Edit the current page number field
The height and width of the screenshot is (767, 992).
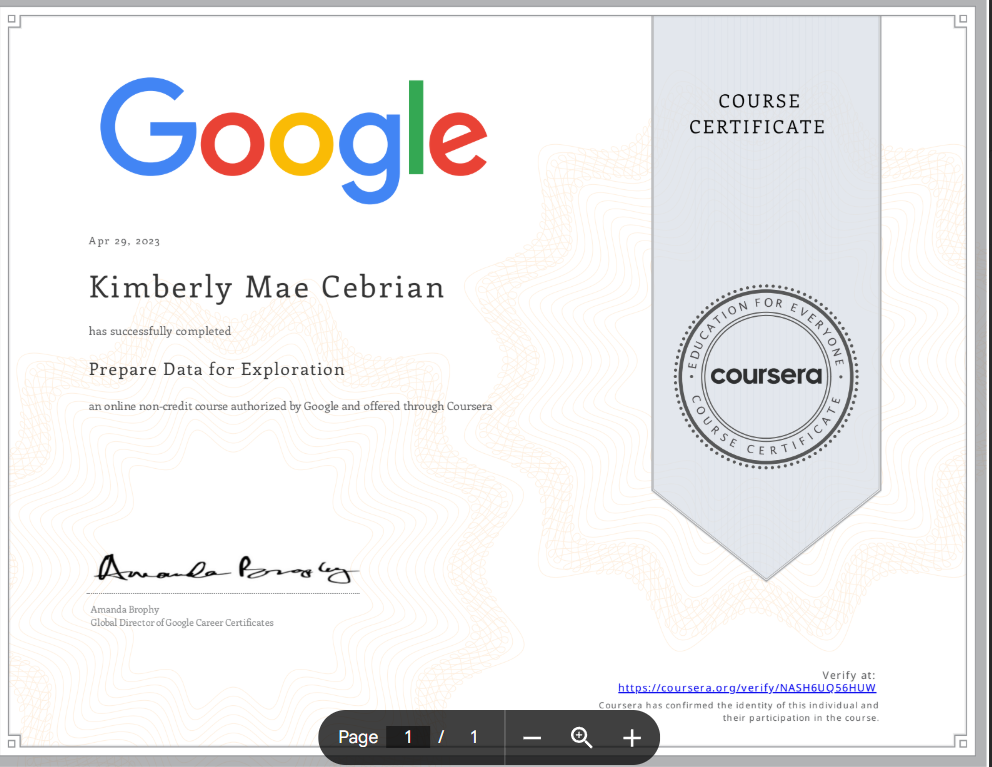(x=408, y=737)
